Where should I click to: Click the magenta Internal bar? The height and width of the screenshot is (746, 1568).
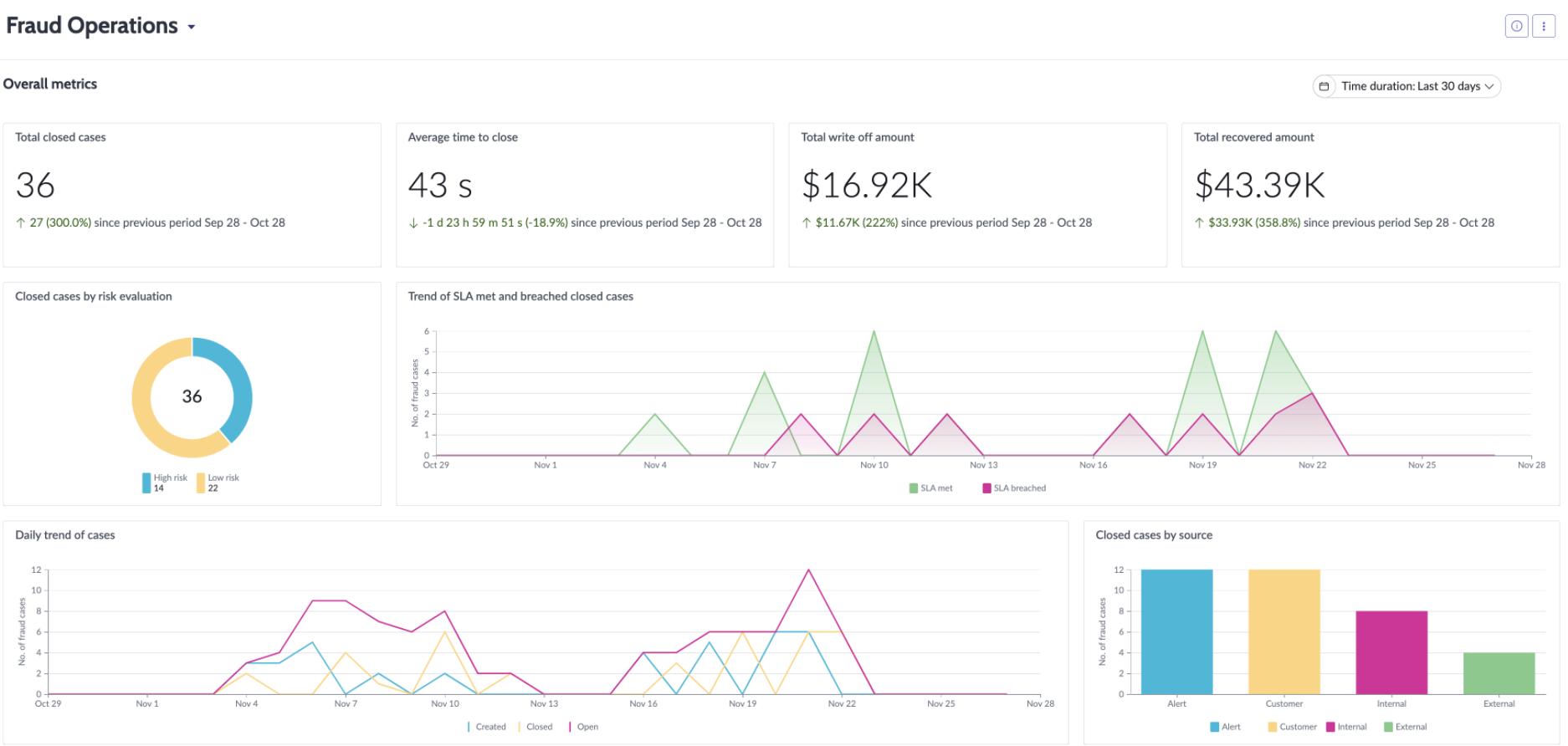point(1391,652)
